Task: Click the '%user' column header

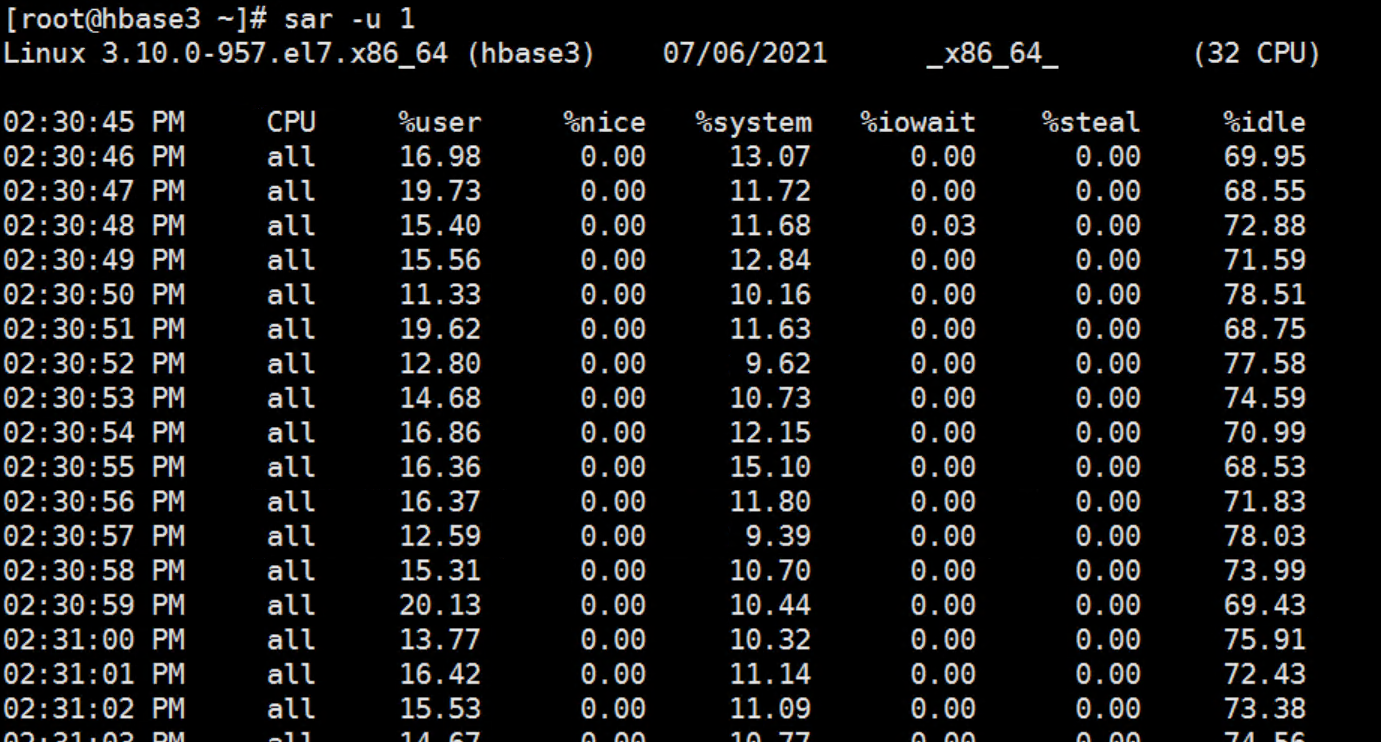Action: pyautogui.click(x=440, y=123)
